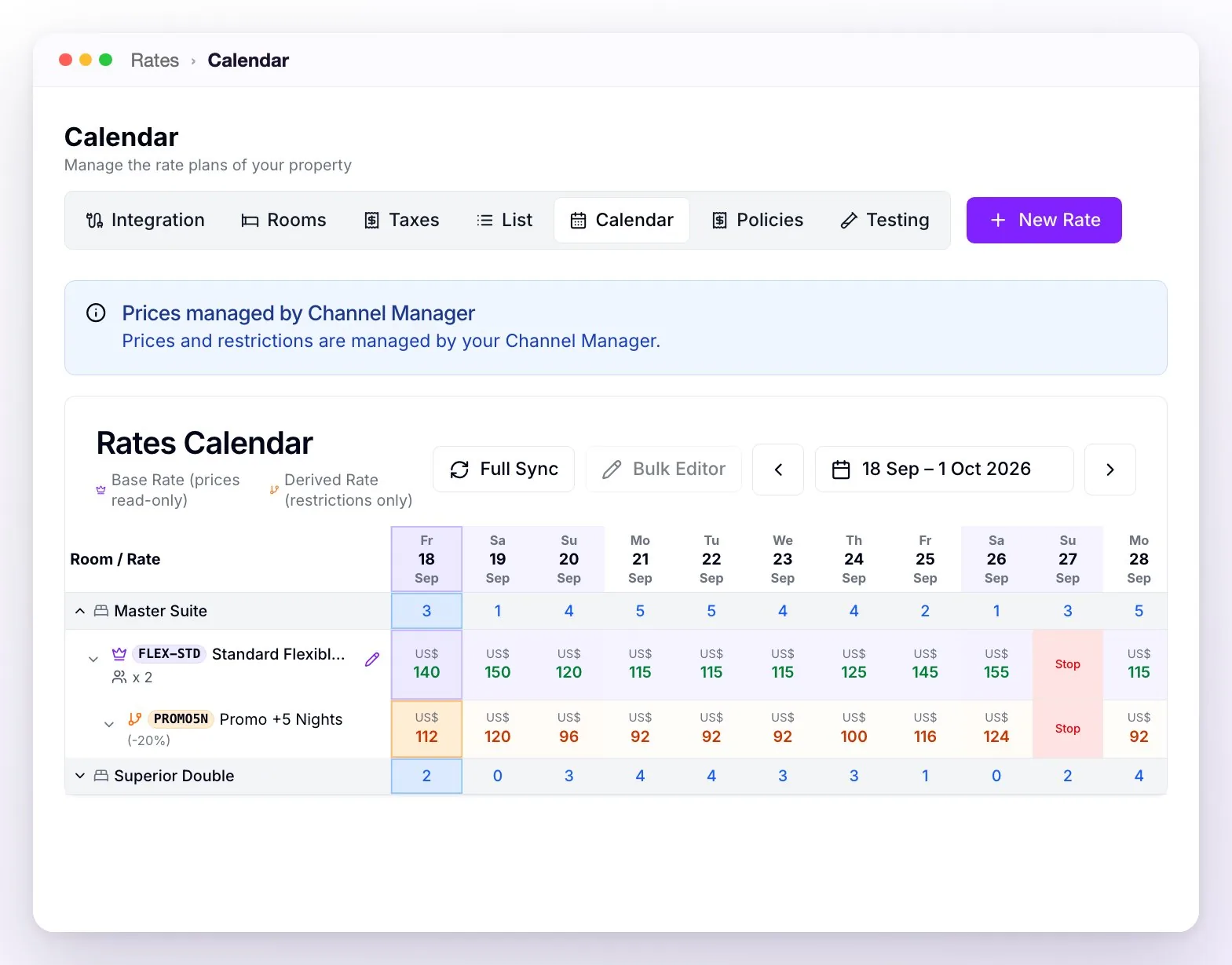Viewport: 1232px width, 965px height.
Task: Click the 150 price for FLEX-STD on 19 Sep
Action: pyautogui.click(x=498, y=664)
